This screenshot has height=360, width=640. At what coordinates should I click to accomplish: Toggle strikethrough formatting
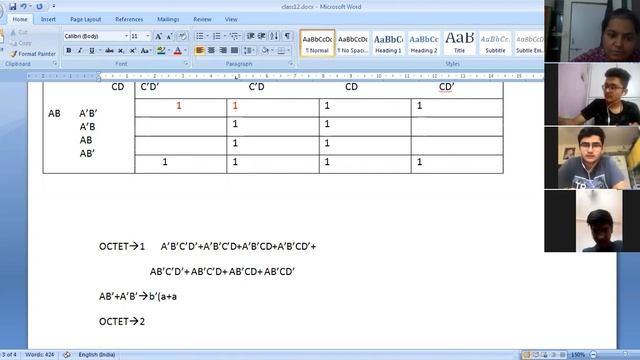[109, 51]
